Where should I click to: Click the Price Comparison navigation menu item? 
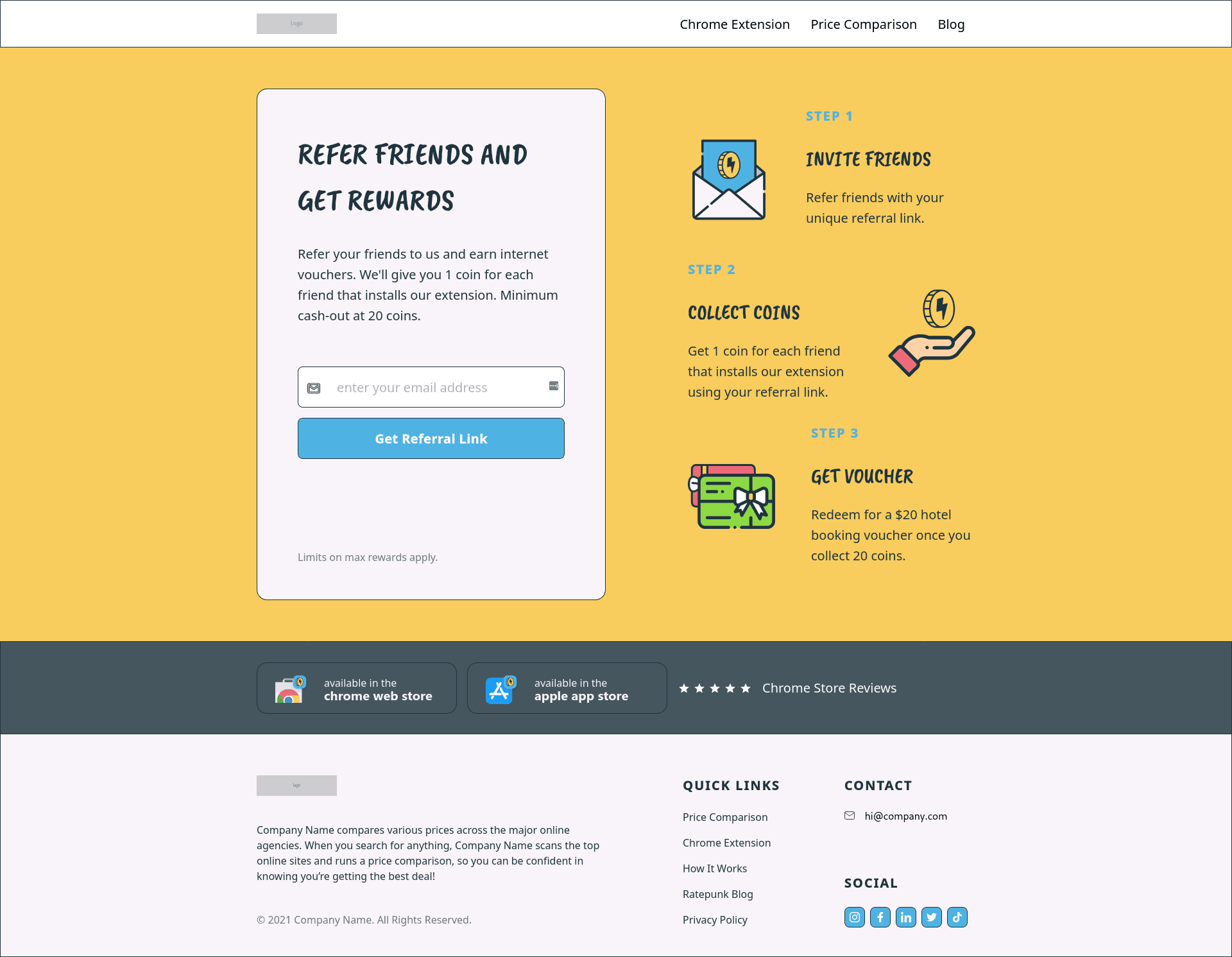864,23
